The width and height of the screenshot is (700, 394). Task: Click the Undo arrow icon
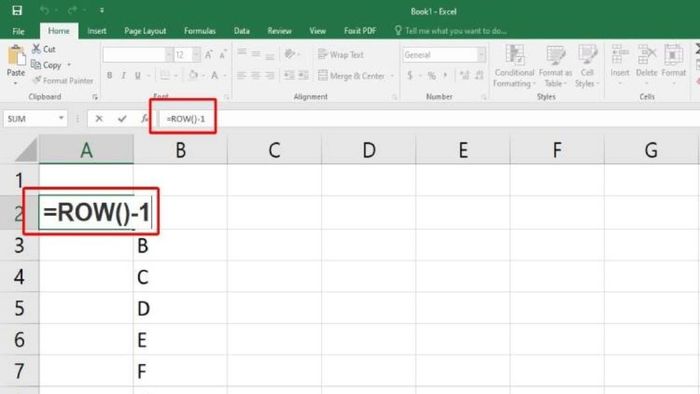point(44,10)
